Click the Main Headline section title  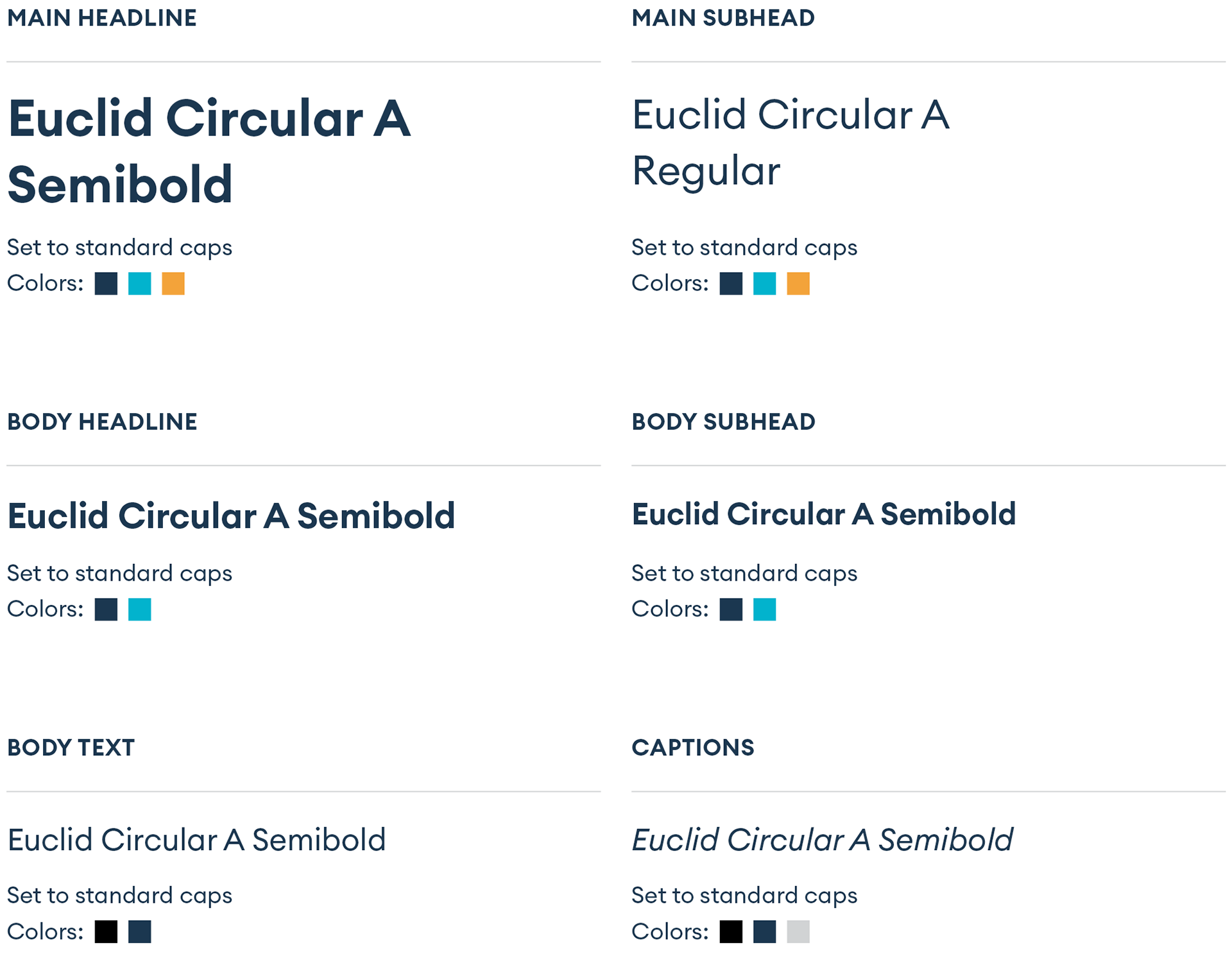click(x=102, y=18)
